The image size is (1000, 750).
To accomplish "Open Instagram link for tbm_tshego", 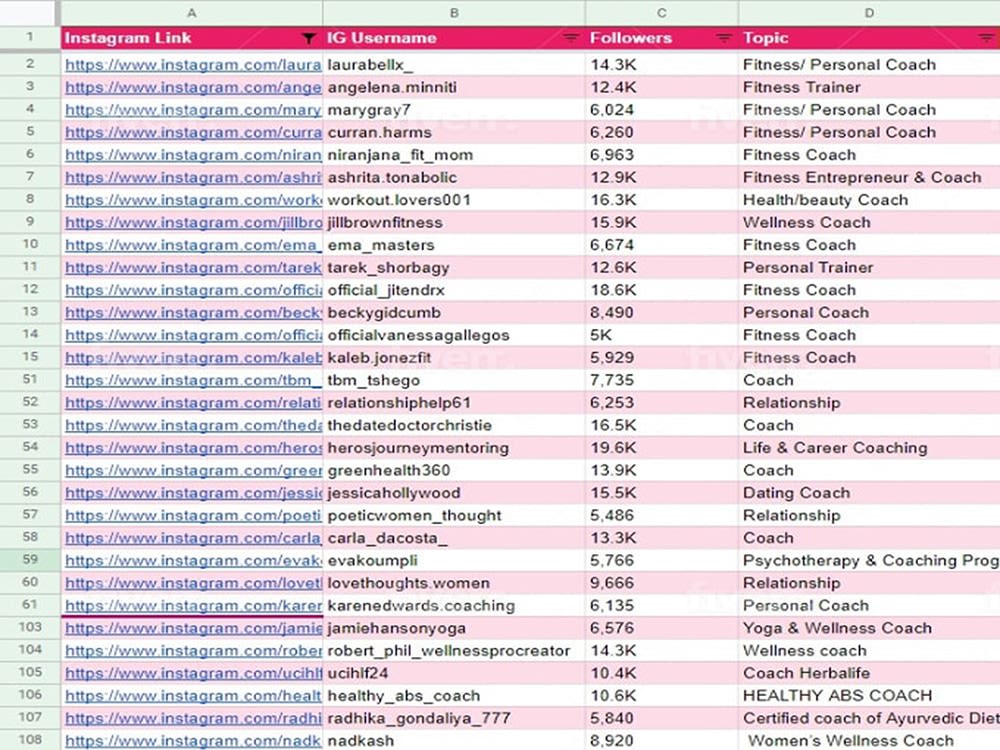I will (x=193, y=380).
